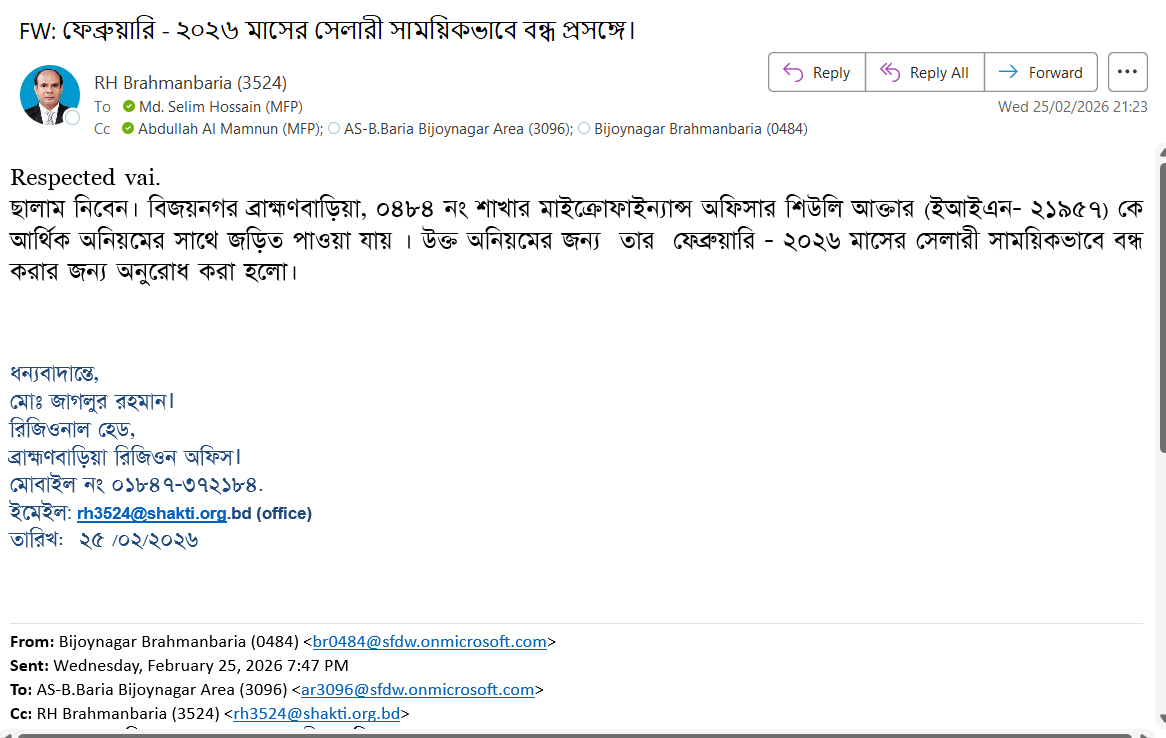Image resolution: width=1166 pixels, height=738 pixels.
Task: Click the Reply All button
Action: point(924,72)
